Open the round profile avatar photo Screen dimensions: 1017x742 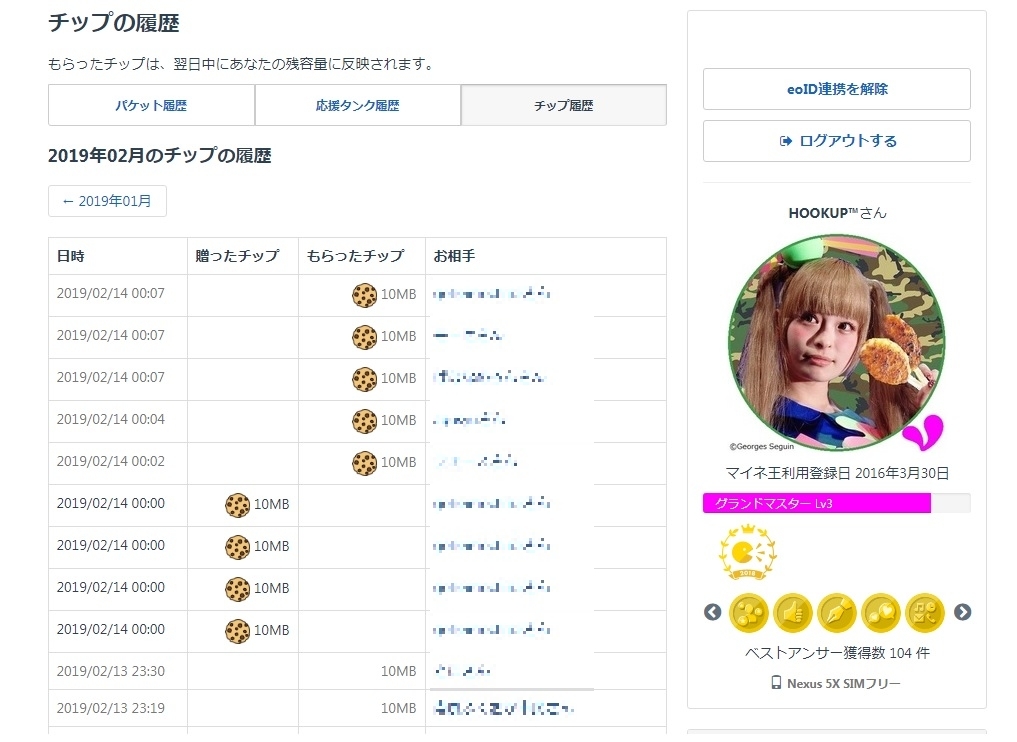837,343
